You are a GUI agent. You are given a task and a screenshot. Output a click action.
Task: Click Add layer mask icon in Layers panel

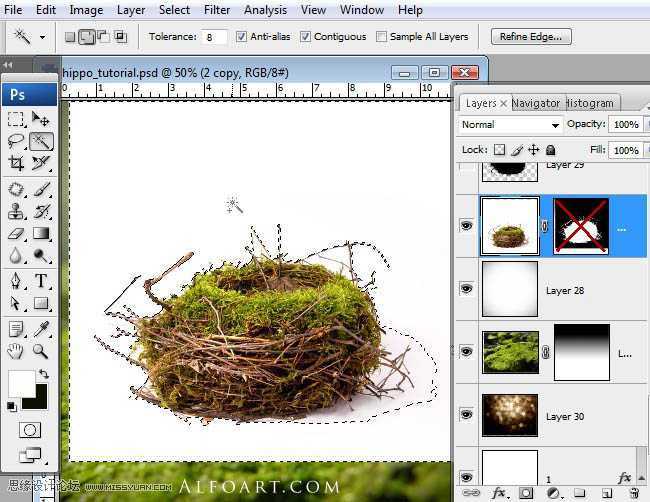pos(526,493)
